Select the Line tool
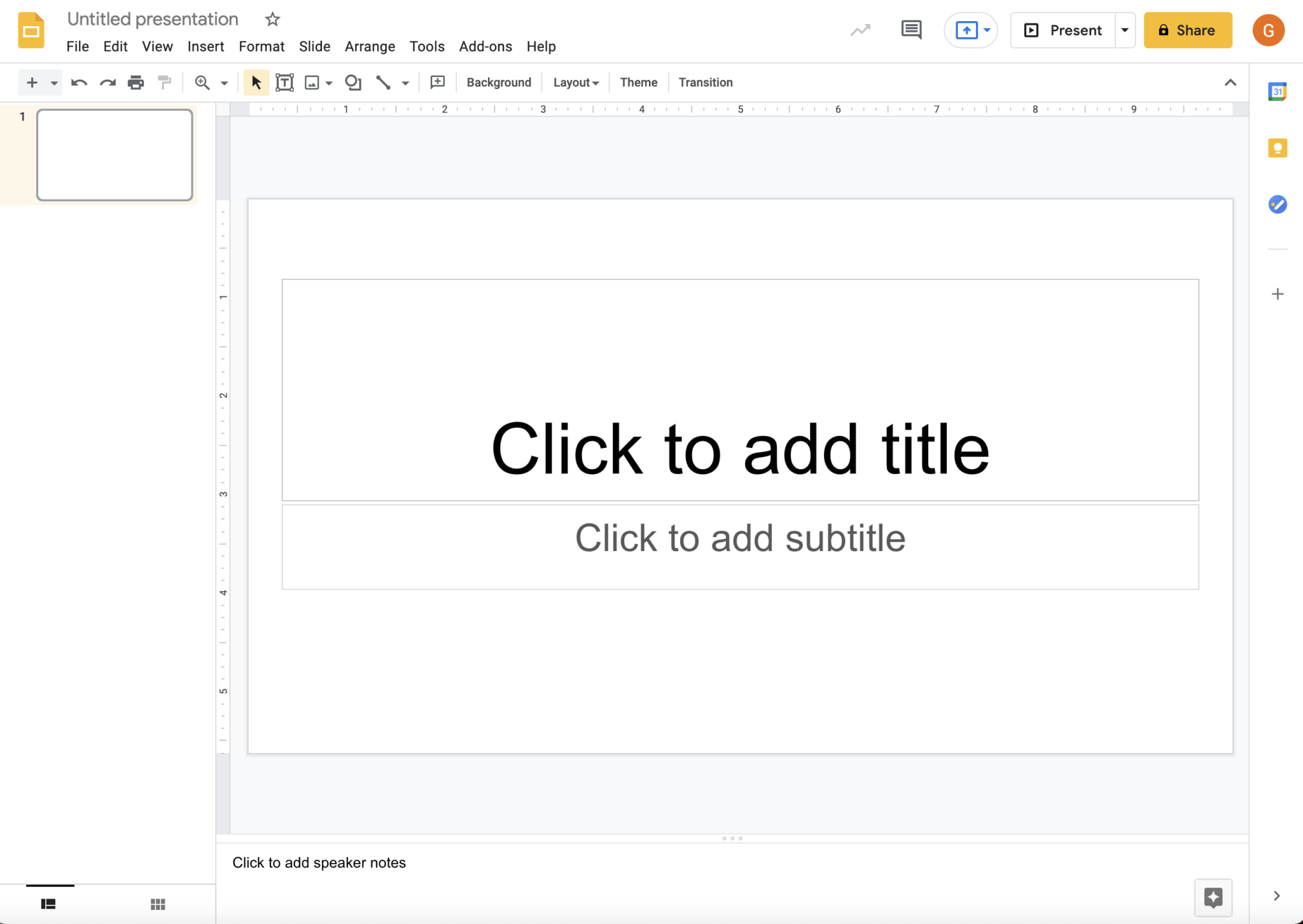The image size is (1303, 924). click(382, 82)
